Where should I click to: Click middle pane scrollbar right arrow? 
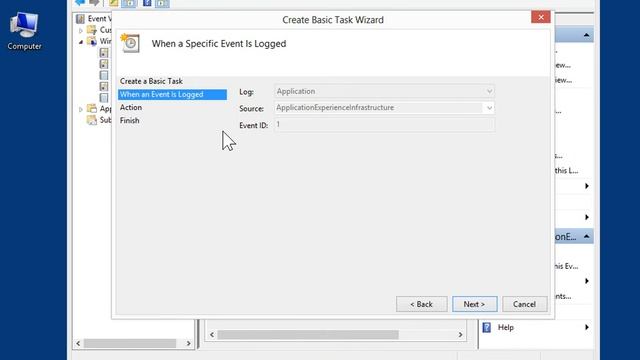coord(460,335)
